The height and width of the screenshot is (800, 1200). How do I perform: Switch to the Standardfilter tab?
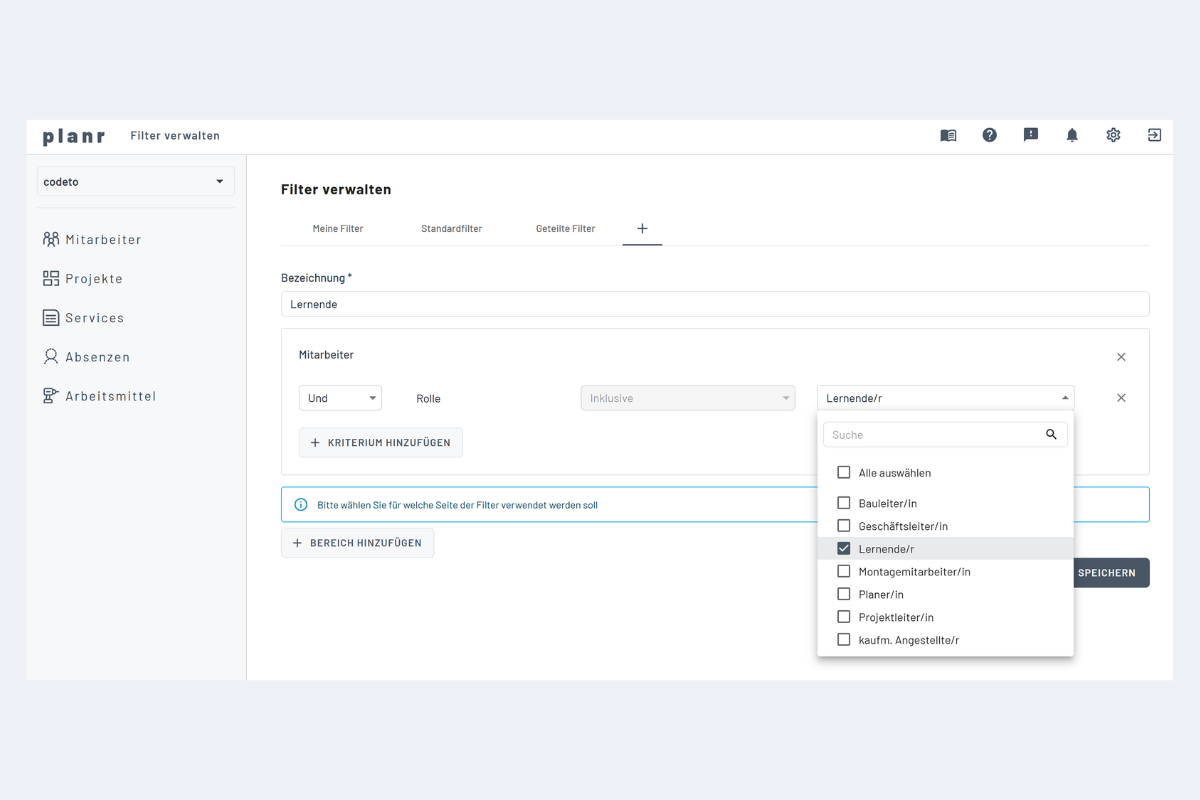(x=452, y=228)
